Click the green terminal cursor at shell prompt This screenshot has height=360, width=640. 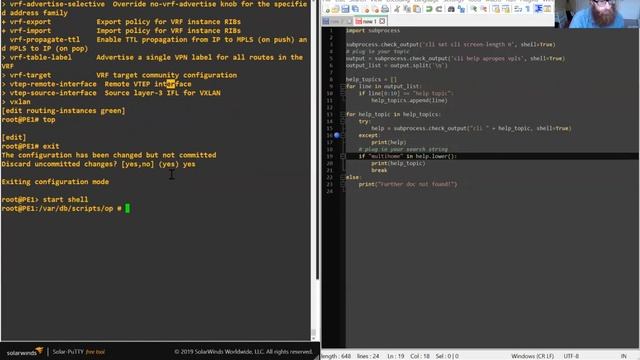pyautogui.click(x=127, y=209)
